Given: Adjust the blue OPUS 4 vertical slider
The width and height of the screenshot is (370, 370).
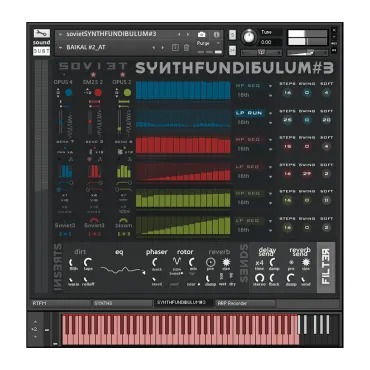Looking at the screenshot, I should tap(61, 123).
